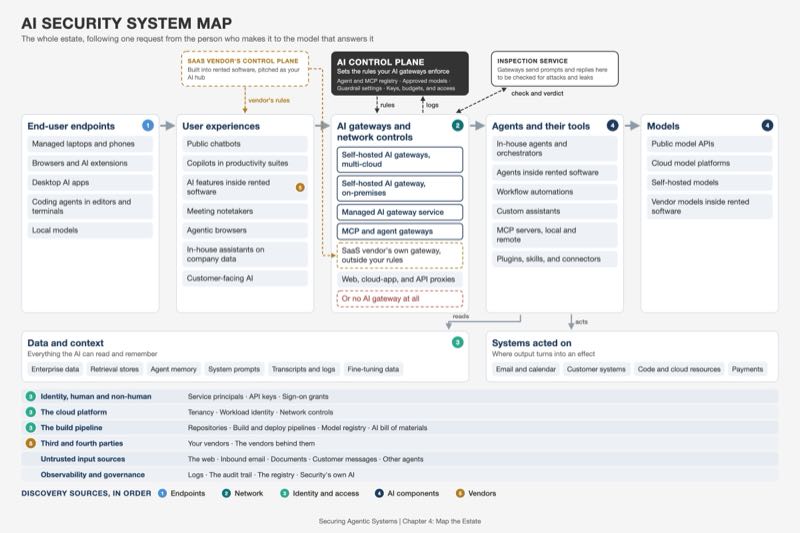
Task: Select 'Agentic browsers' item
Action: 245,231
